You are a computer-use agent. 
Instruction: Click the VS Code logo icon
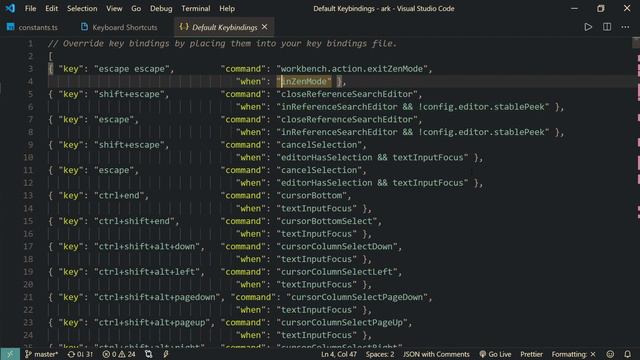tap(10, 8)
